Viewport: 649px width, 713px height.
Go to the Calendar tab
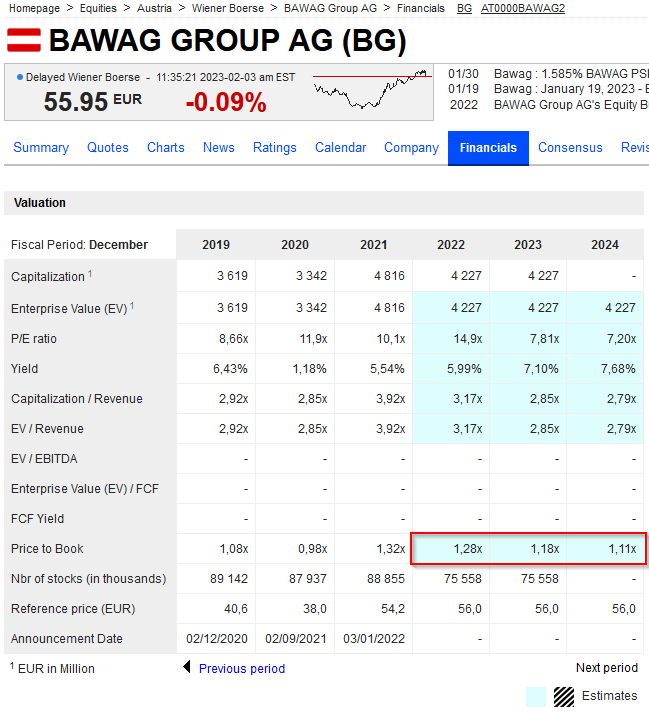tap(340, 148)
